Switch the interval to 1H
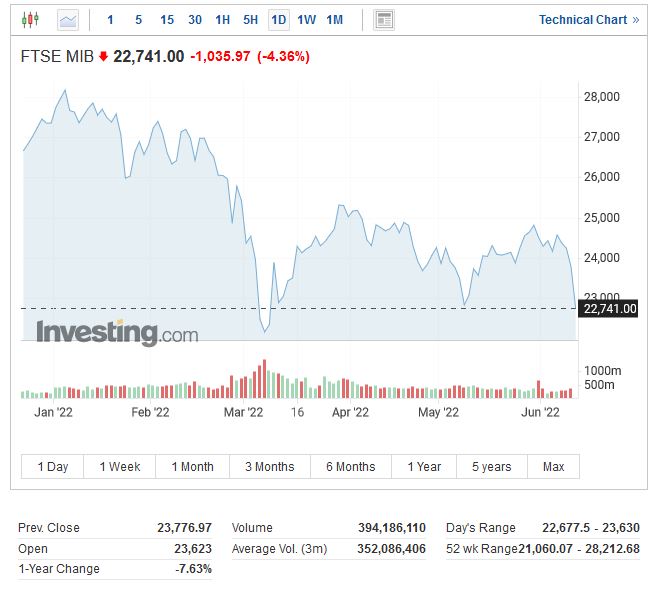 pyautogui.click(x=223, y=19)
